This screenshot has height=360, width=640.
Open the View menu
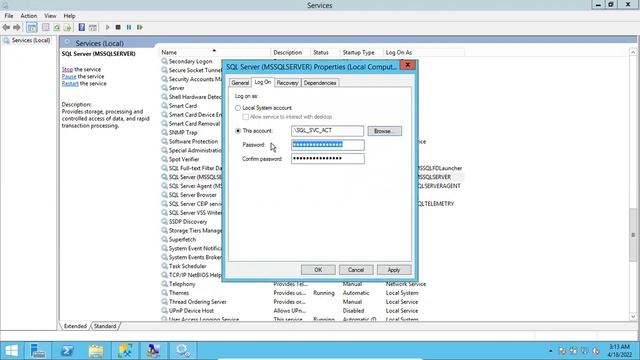click(50, 16)
